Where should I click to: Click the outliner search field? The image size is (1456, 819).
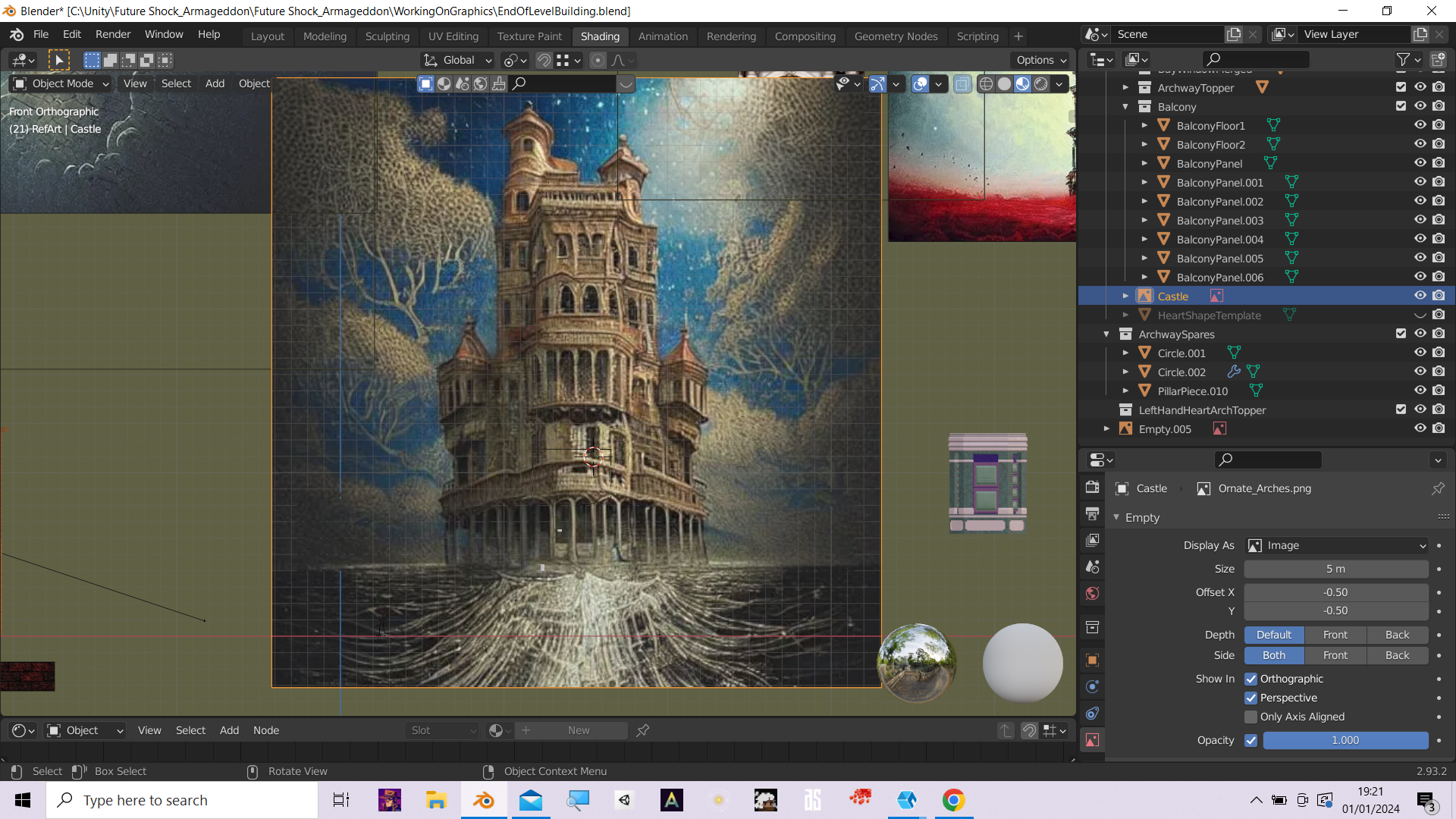(x=1256, y=59)
